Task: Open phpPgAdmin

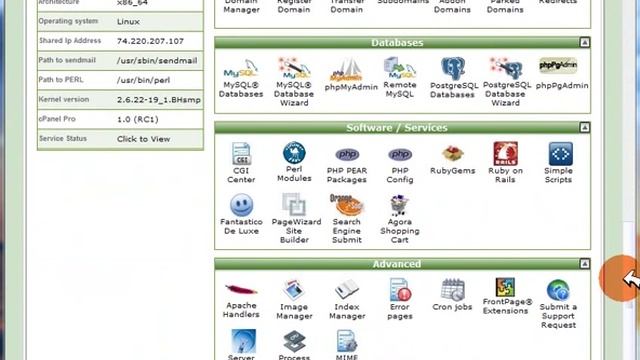Action: coord(562,74)
